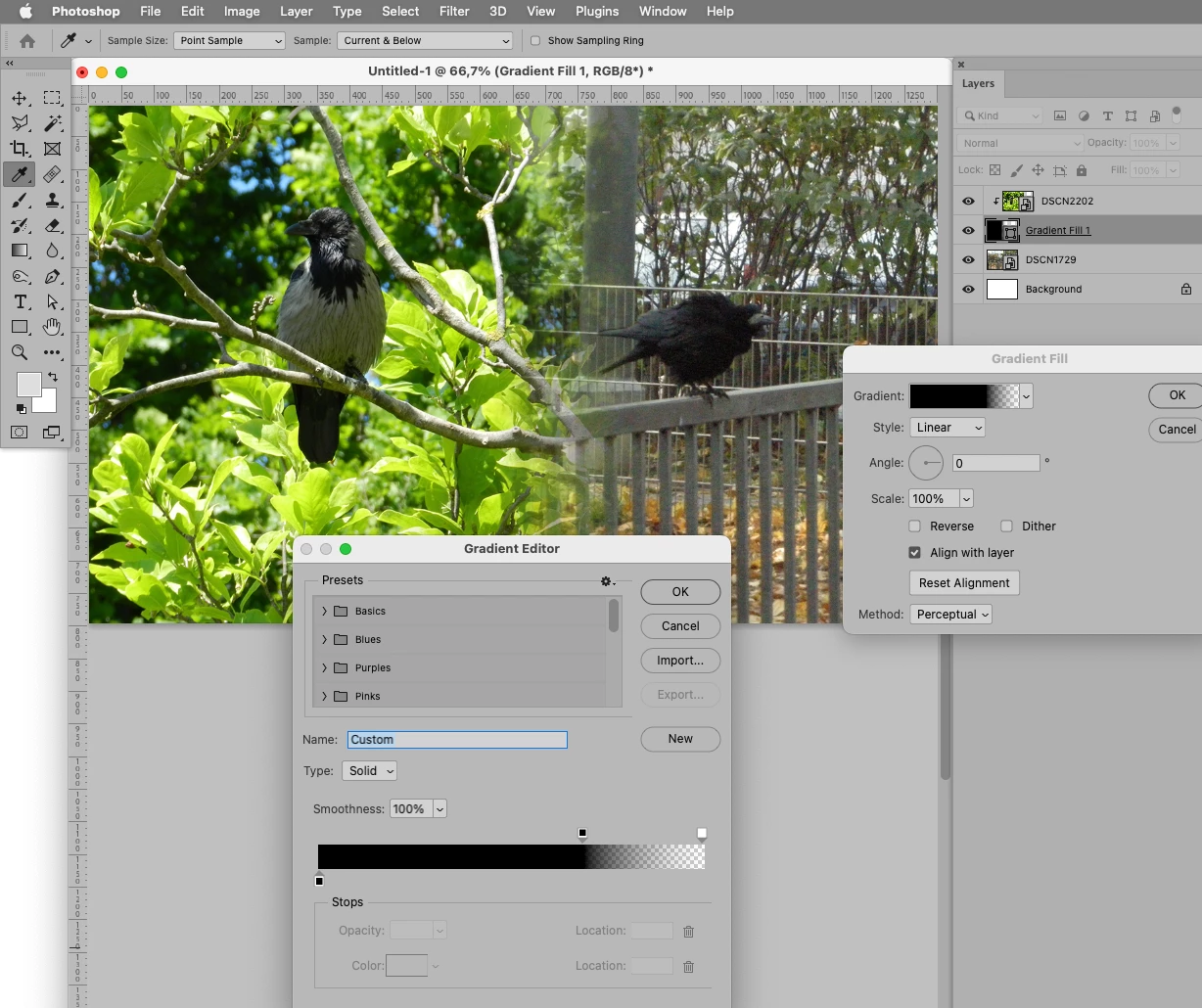Uncheck Align with layer

914,553
